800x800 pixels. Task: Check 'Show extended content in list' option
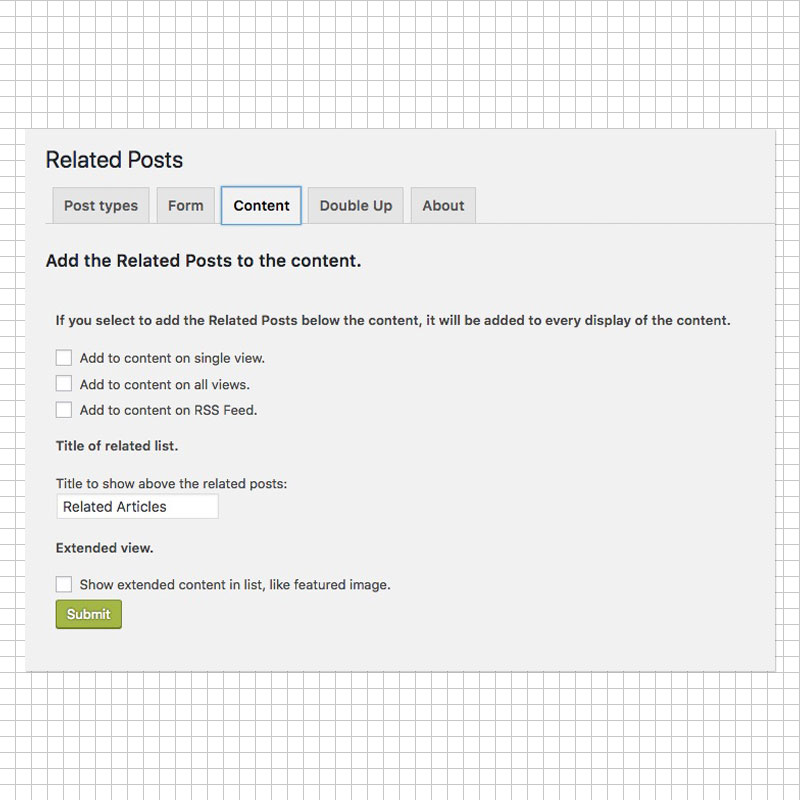[64, 584]
